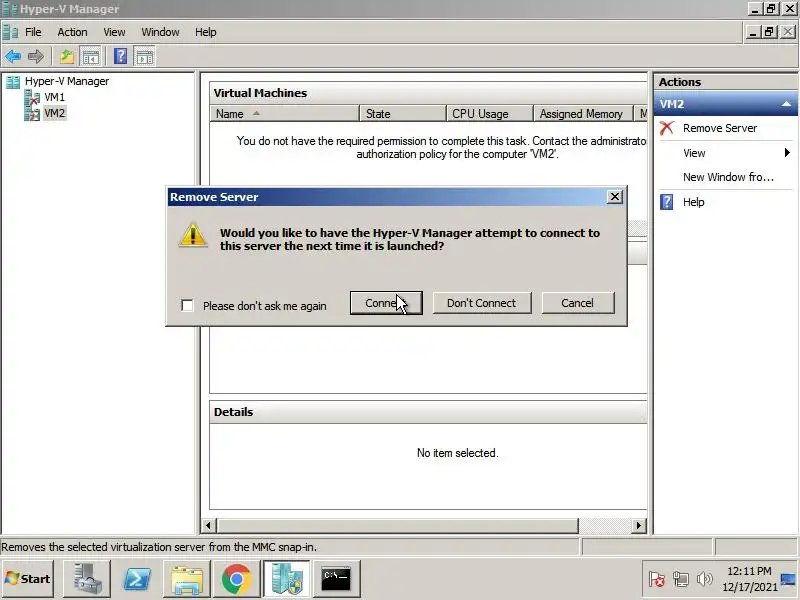This screenshot has height=600, width=800.
Task: Click the Actions pane title
Action: (680, 82)
